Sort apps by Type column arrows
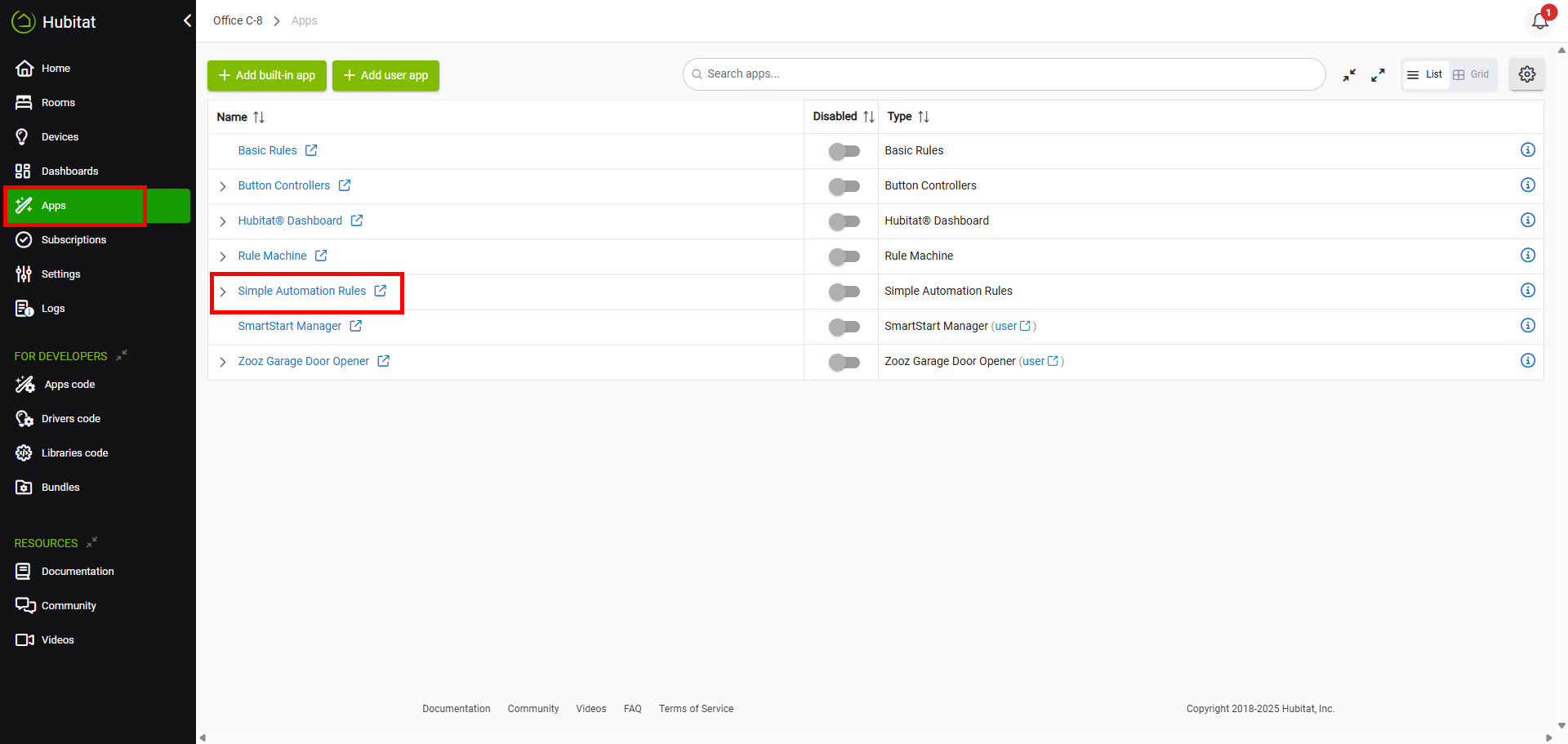The width and height of the screenshot is (1568, 744). pos(924,117)
